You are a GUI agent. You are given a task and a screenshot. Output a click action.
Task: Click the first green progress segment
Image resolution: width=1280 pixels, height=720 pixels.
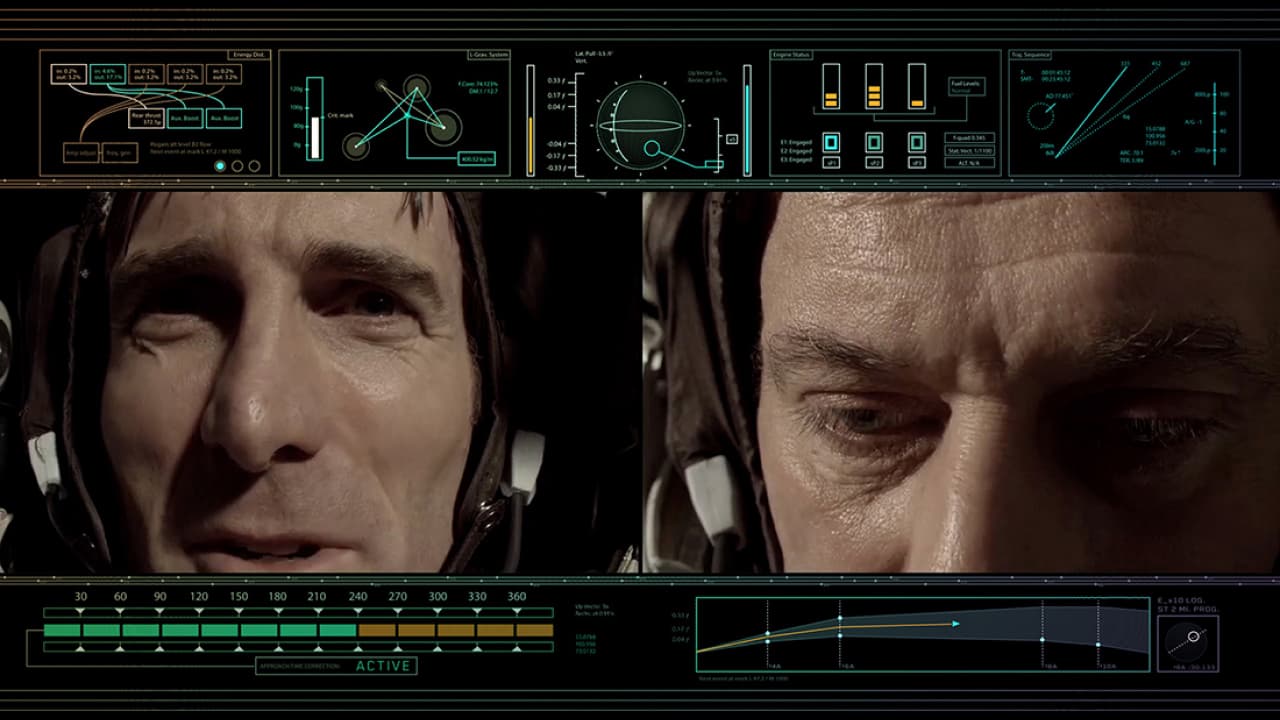[x=61, y=630]
